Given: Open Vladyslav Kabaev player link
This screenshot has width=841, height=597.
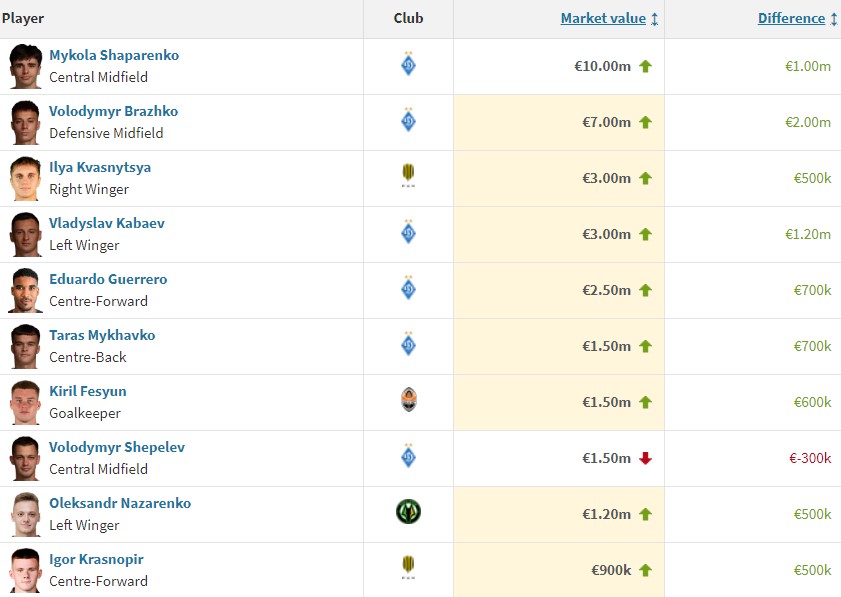Looking at the screenshot, I should click(107, 223).
